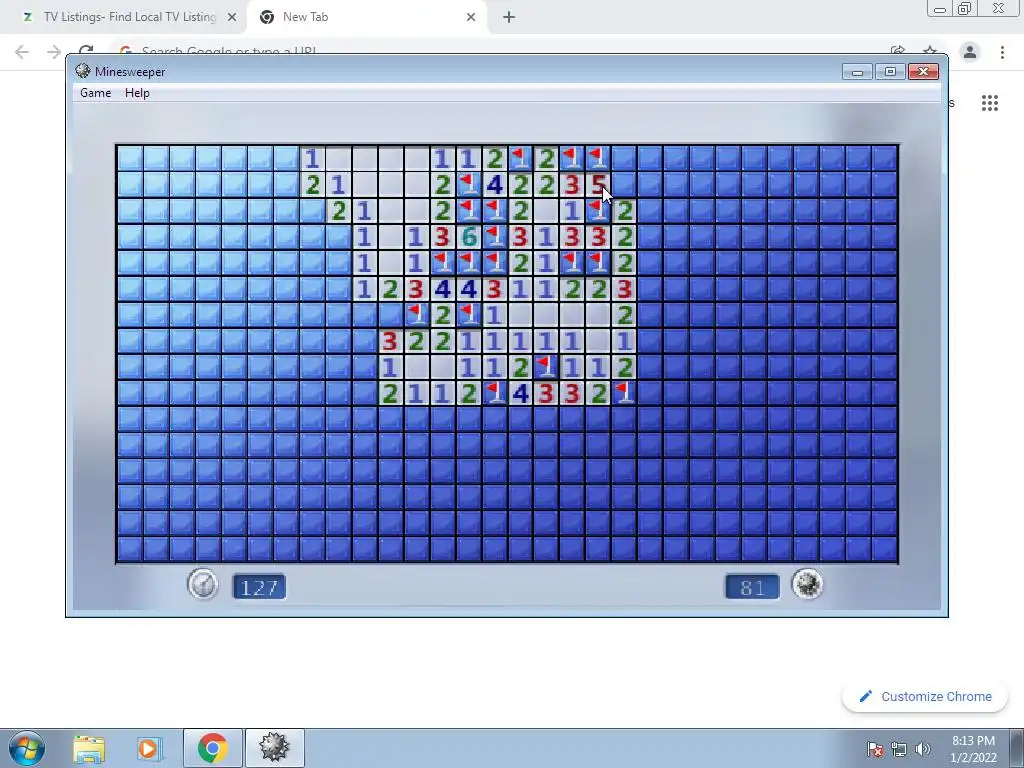
Task: Open the Action Center flag in tray
Action: [x=875, y=749]
